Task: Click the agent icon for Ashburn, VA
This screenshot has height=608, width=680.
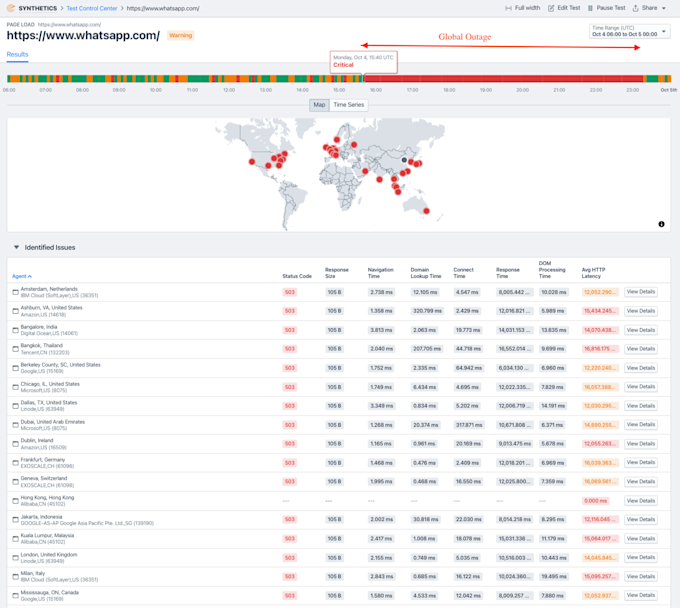Action: pyautogui.click(x=15, y=311)
